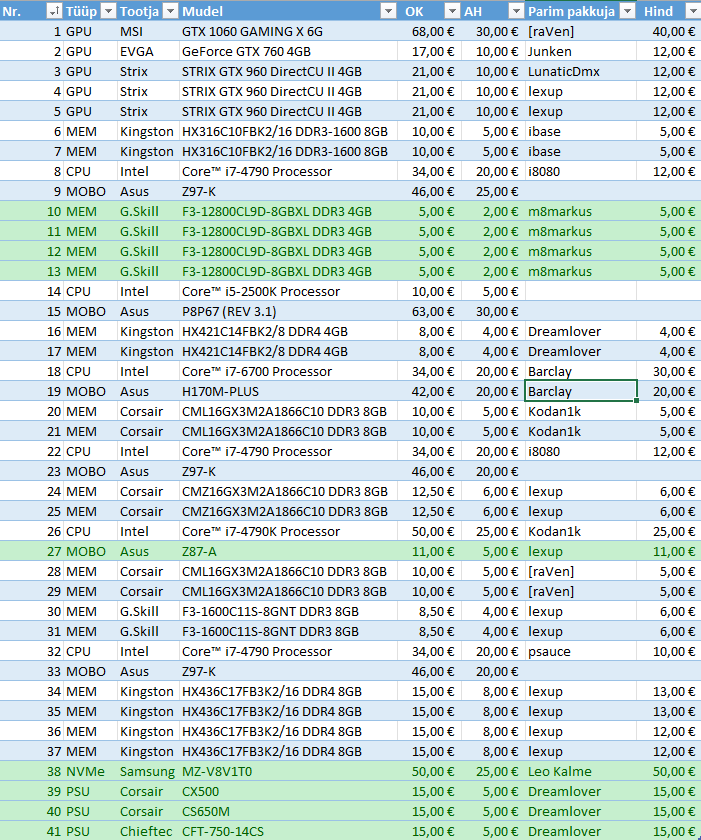Image resolution: width=701 pixels, height=840 pixels.
Task: Click the bidder cell 'Junken'
Action: (x=581, y=51)
